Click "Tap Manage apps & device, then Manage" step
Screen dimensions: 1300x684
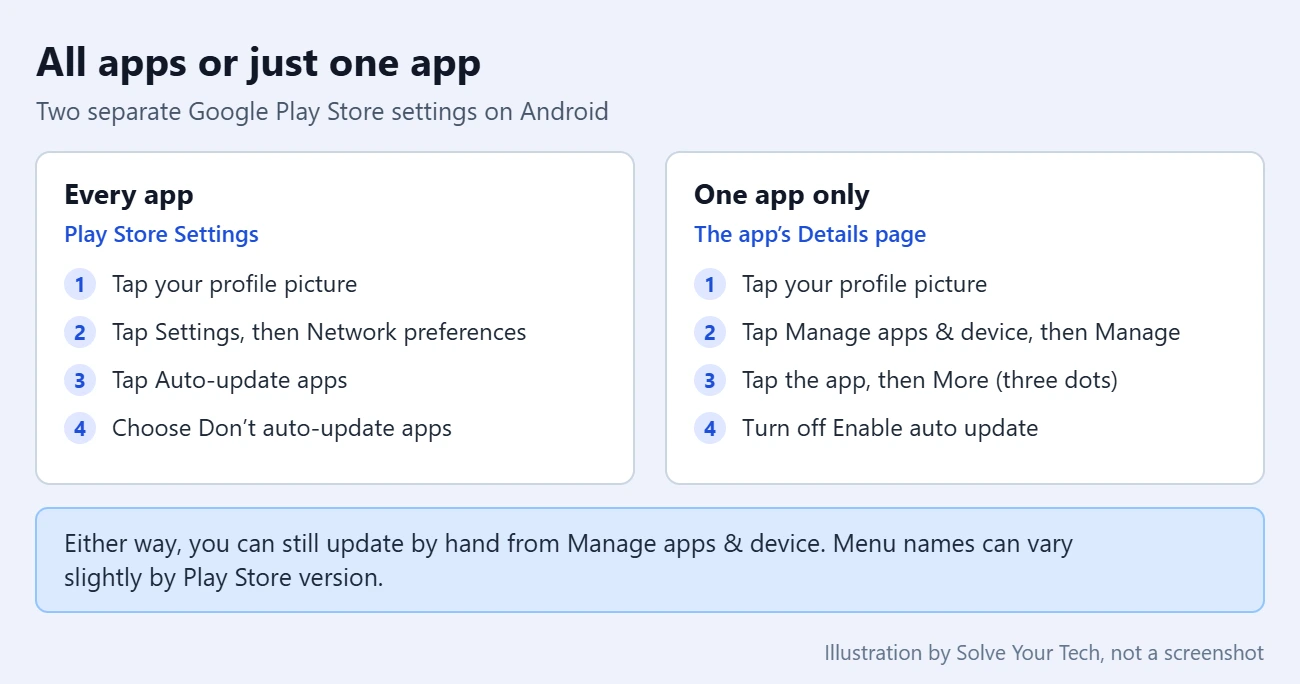[x=961, y=332]
